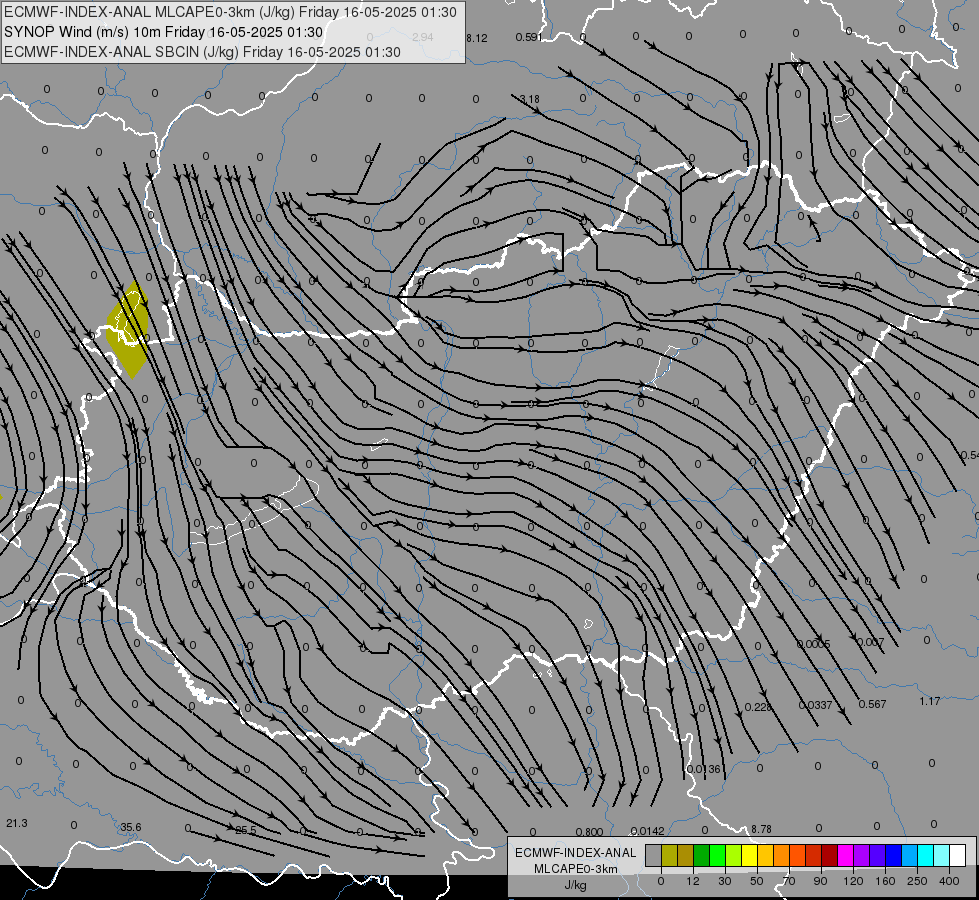Screen dimensions: 979x900
Task: Click the legend MLCAPE0-3km label
Action: point(576,869)
